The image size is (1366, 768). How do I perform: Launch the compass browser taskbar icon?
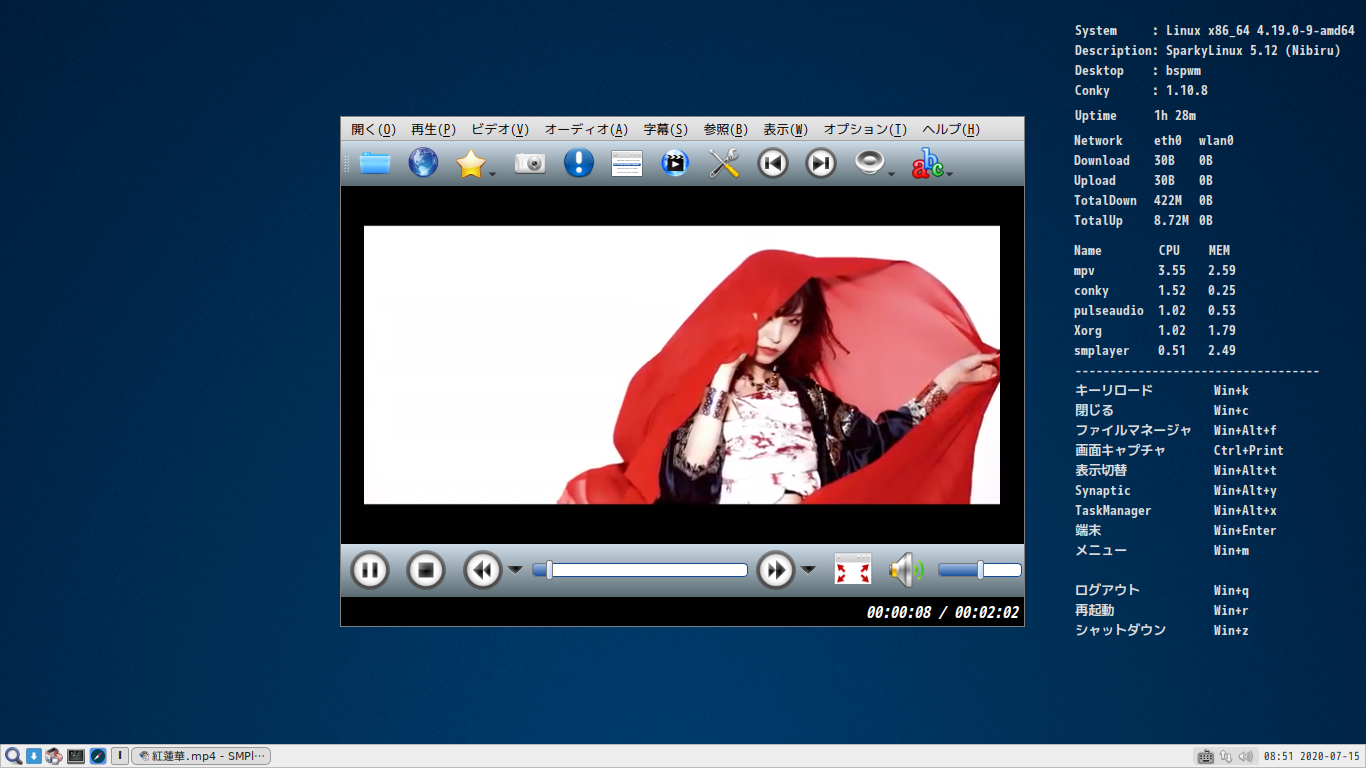click(x=98, y=756)
